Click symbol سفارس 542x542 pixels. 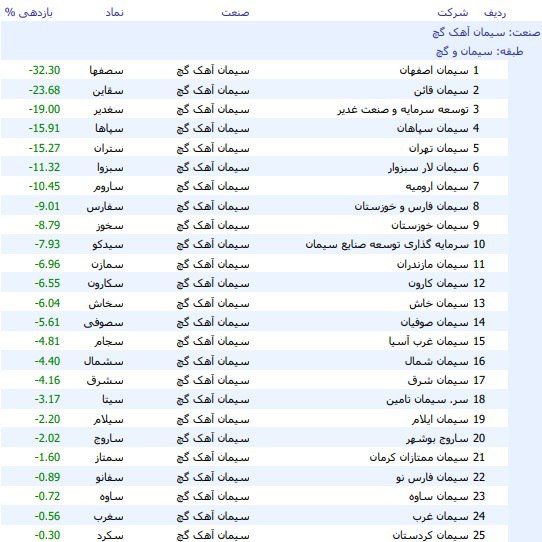tap(105, 207)
